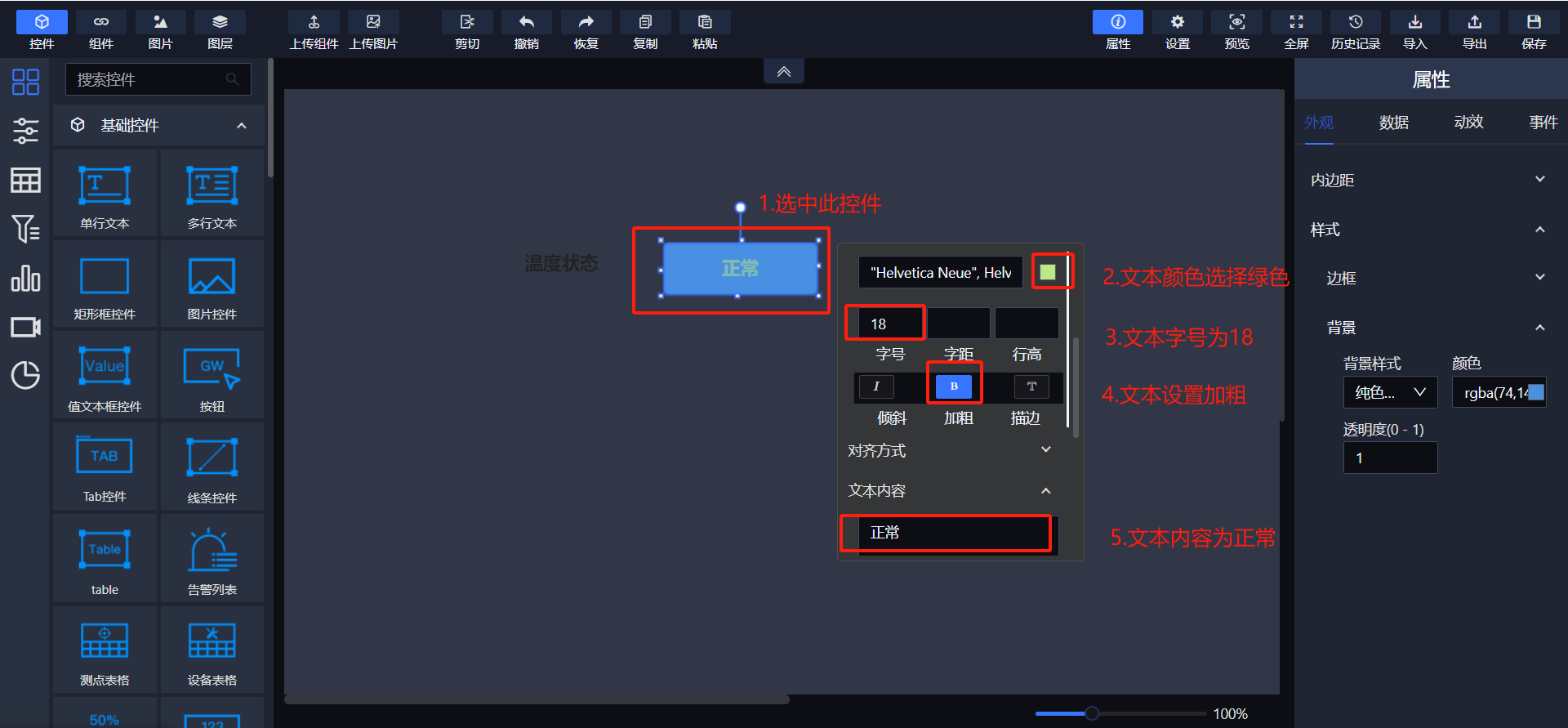This screenshot has height=728, width=1568.
Task: Import a project with 导入
Action: pyautogui.click(x=1415, y=30)
